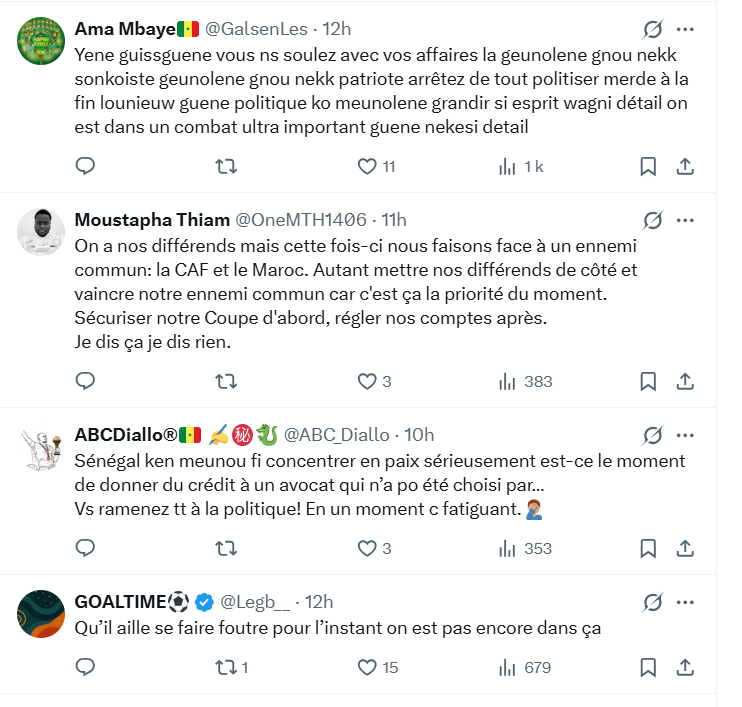This screenshot has height=707, width=742.
Task: Open more options on Ama Mbaye's tweet
Action: (686, 27)
